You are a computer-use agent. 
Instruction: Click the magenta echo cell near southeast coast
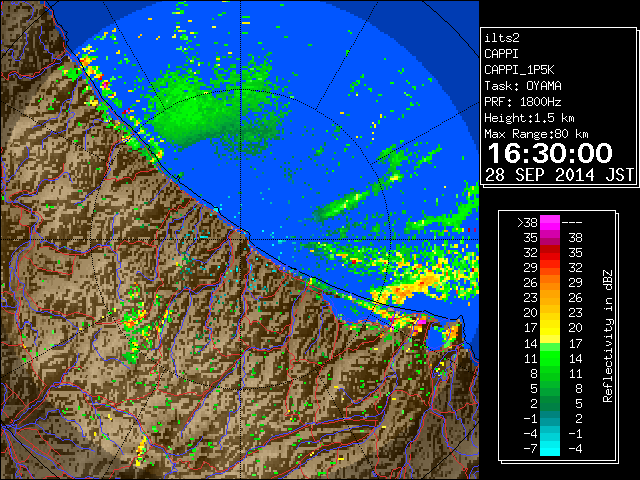421,322
